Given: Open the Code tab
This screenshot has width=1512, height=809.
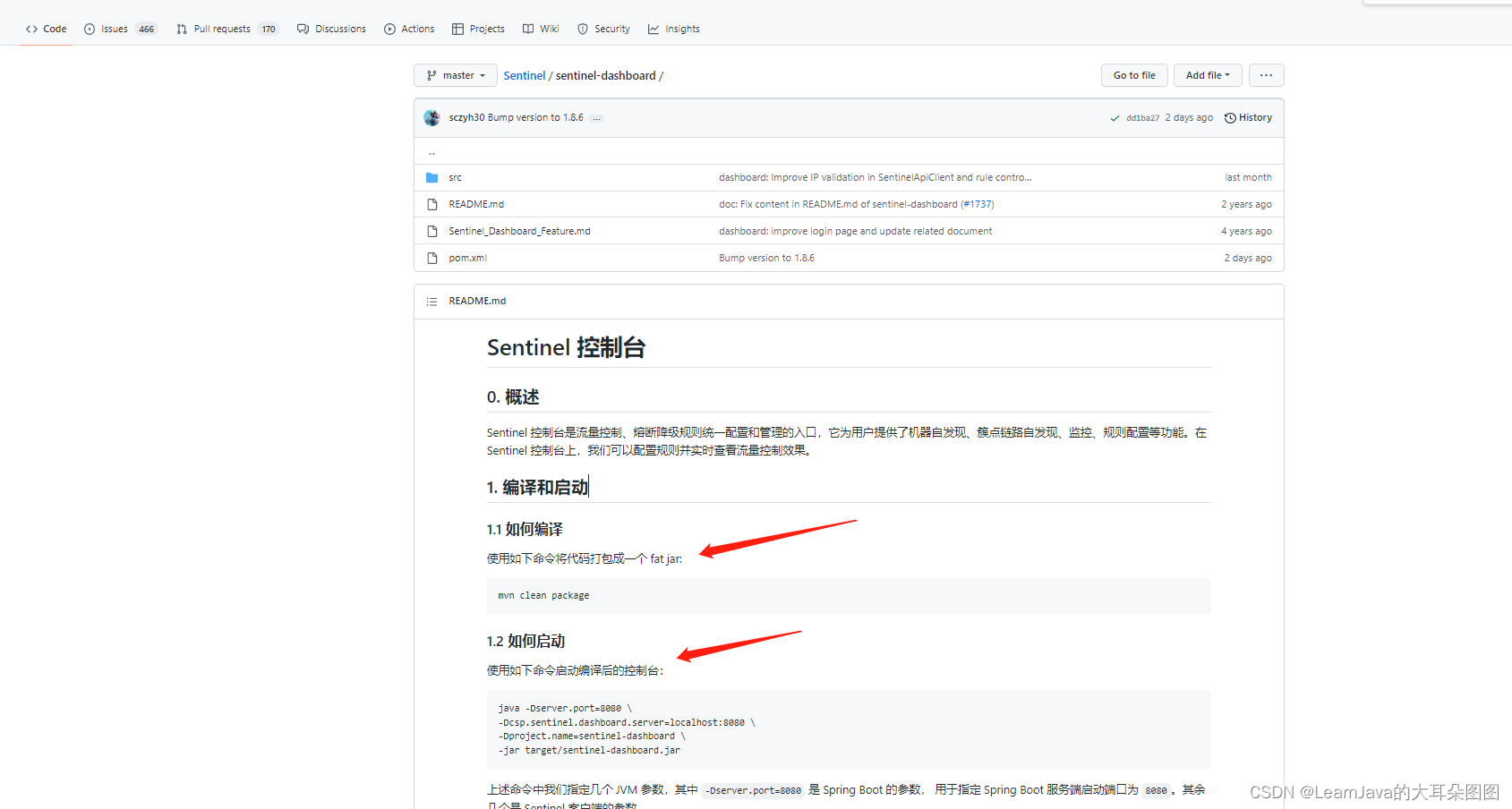Looking at the screenshot, I should coord(47,29).
